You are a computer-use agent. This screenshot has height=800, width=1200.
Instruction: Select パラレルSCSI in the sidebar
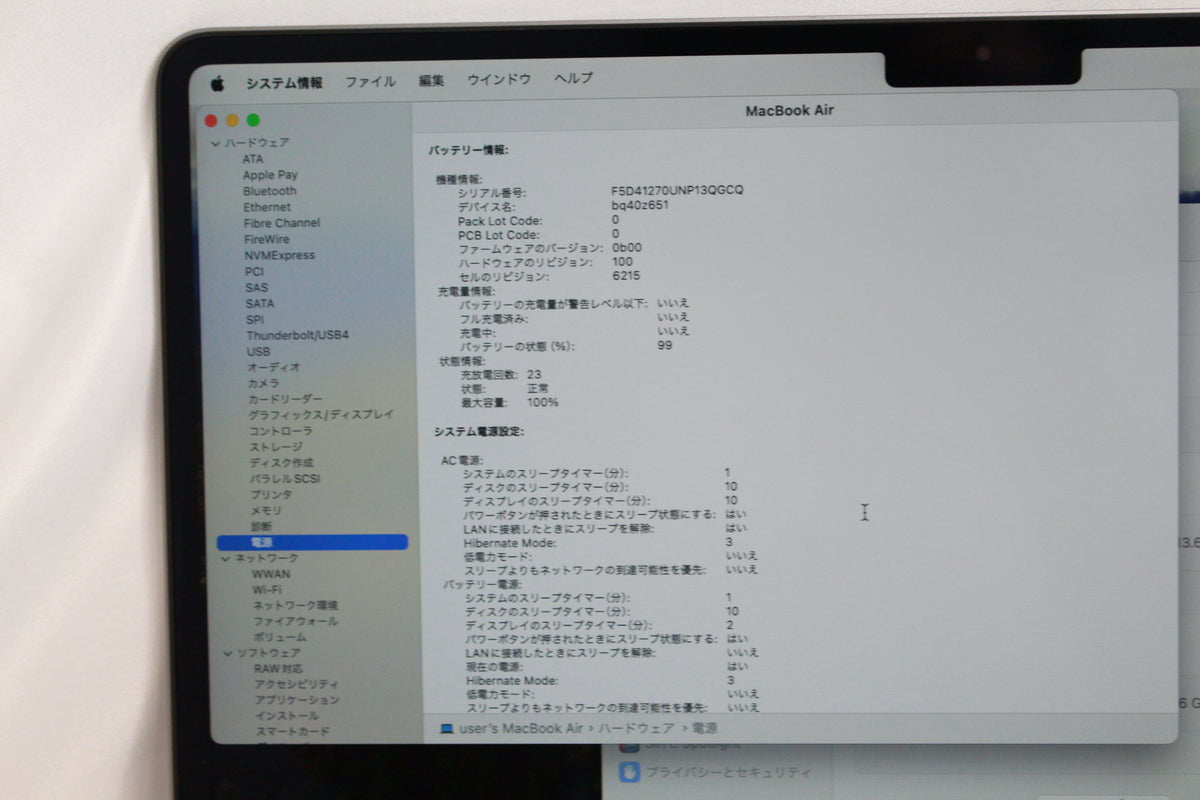(285, 478)
